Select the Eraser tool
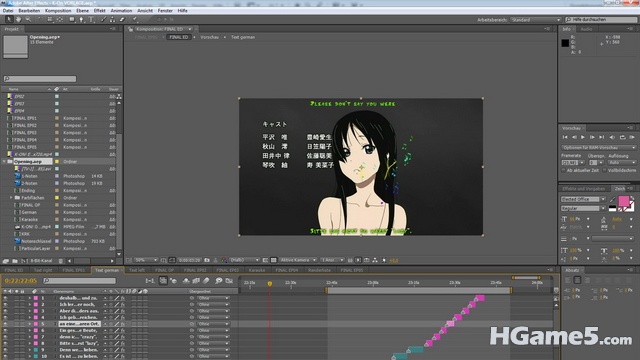Image resolution: width=640 pixels, height=360 pixels. pyautogui.click(x=122, y=19)
